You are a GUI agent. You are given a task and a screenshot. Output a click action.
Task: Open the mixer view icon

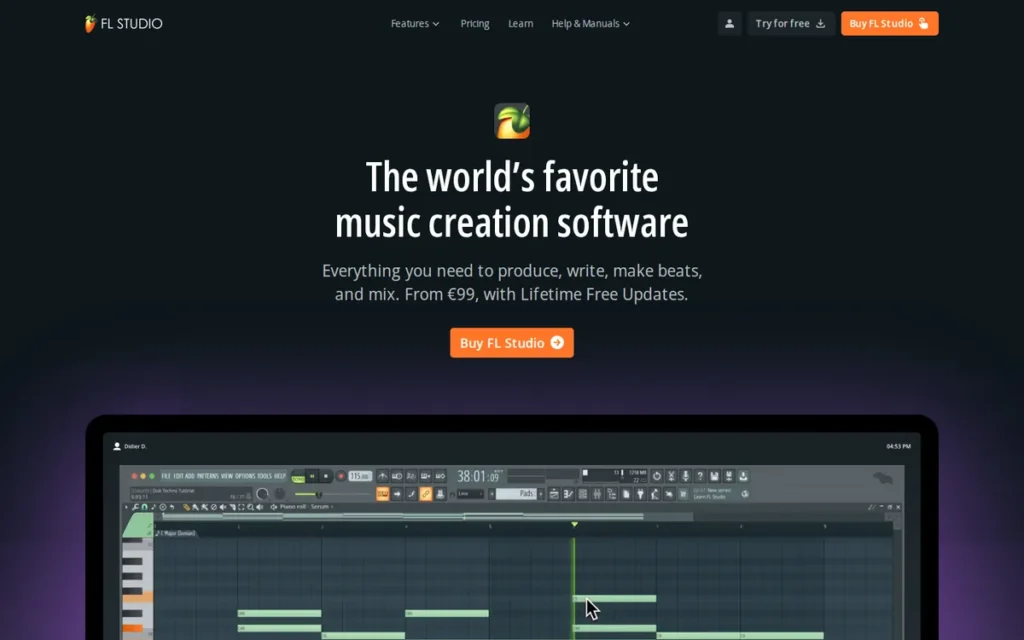coord(597,494)
